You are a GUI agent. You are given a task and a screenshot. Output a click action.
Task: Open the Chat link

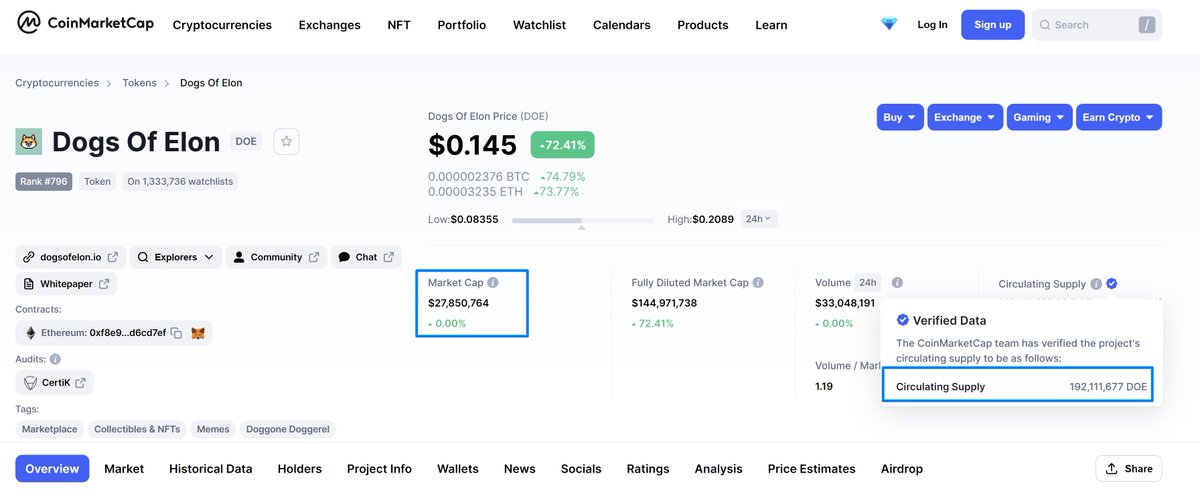point(366,257)
